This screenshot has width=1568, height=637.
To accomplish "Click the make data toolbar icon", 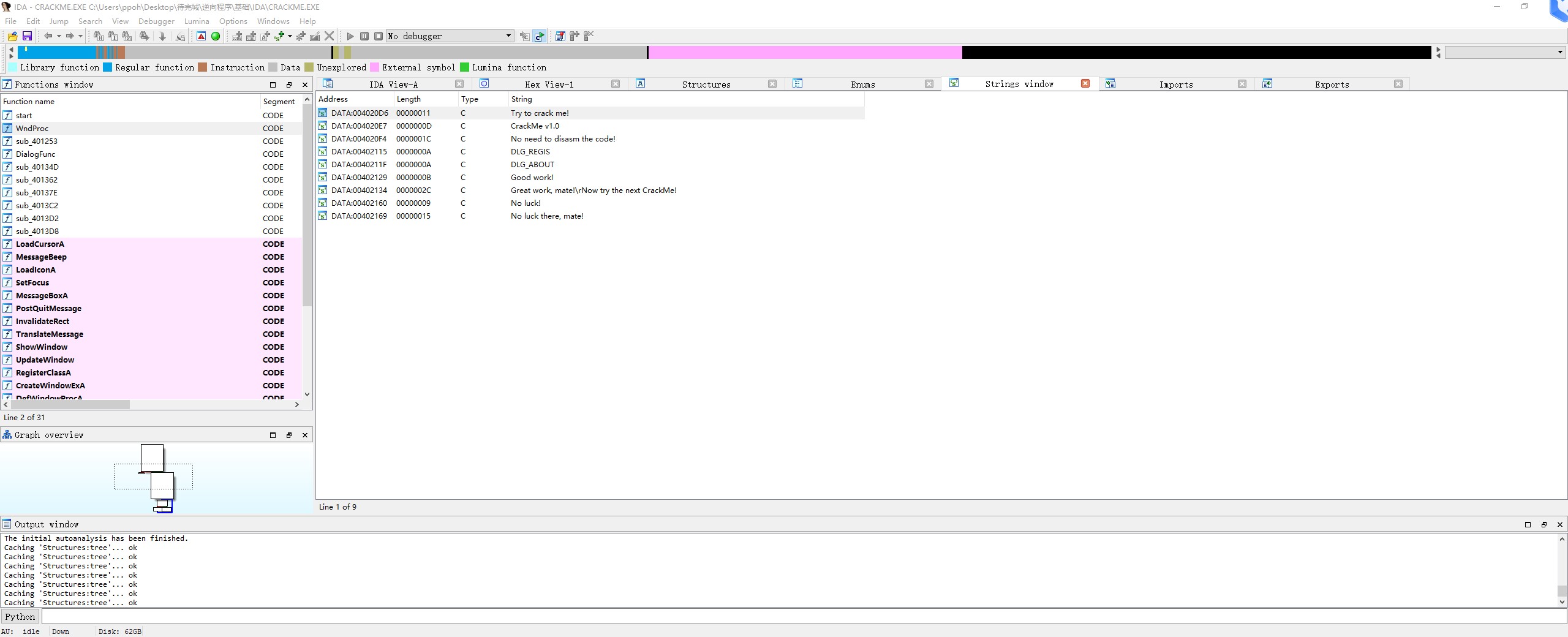I will pyautogui.click(x=251, y=36).
